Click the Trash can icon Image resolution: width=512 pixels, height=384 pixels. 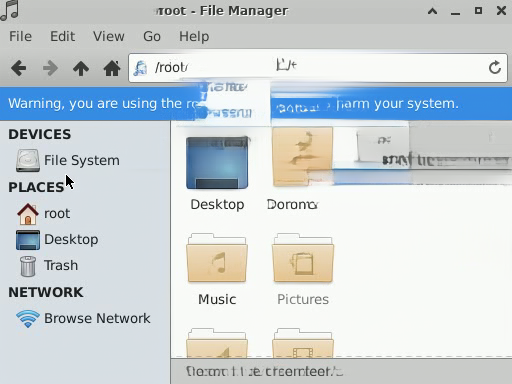click(x=28, y=266)
